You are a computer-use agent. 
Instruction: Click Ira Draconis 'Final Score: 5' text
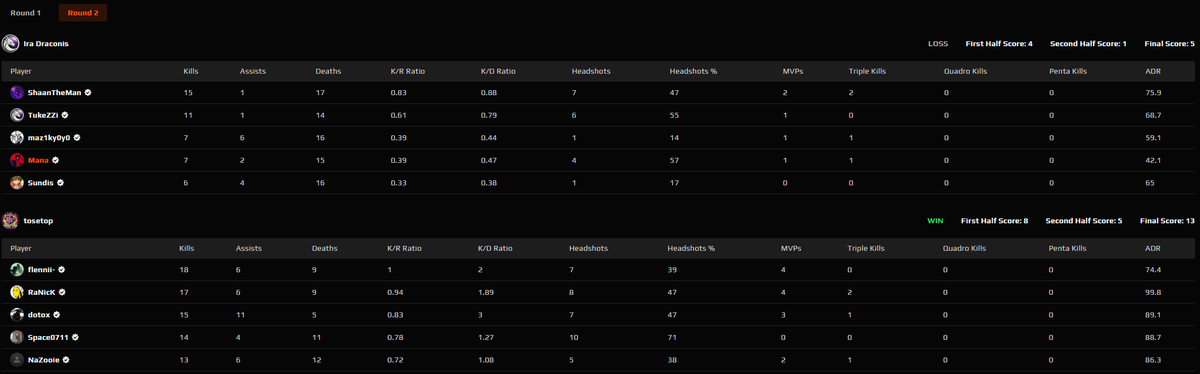[x=1170, y=44]
